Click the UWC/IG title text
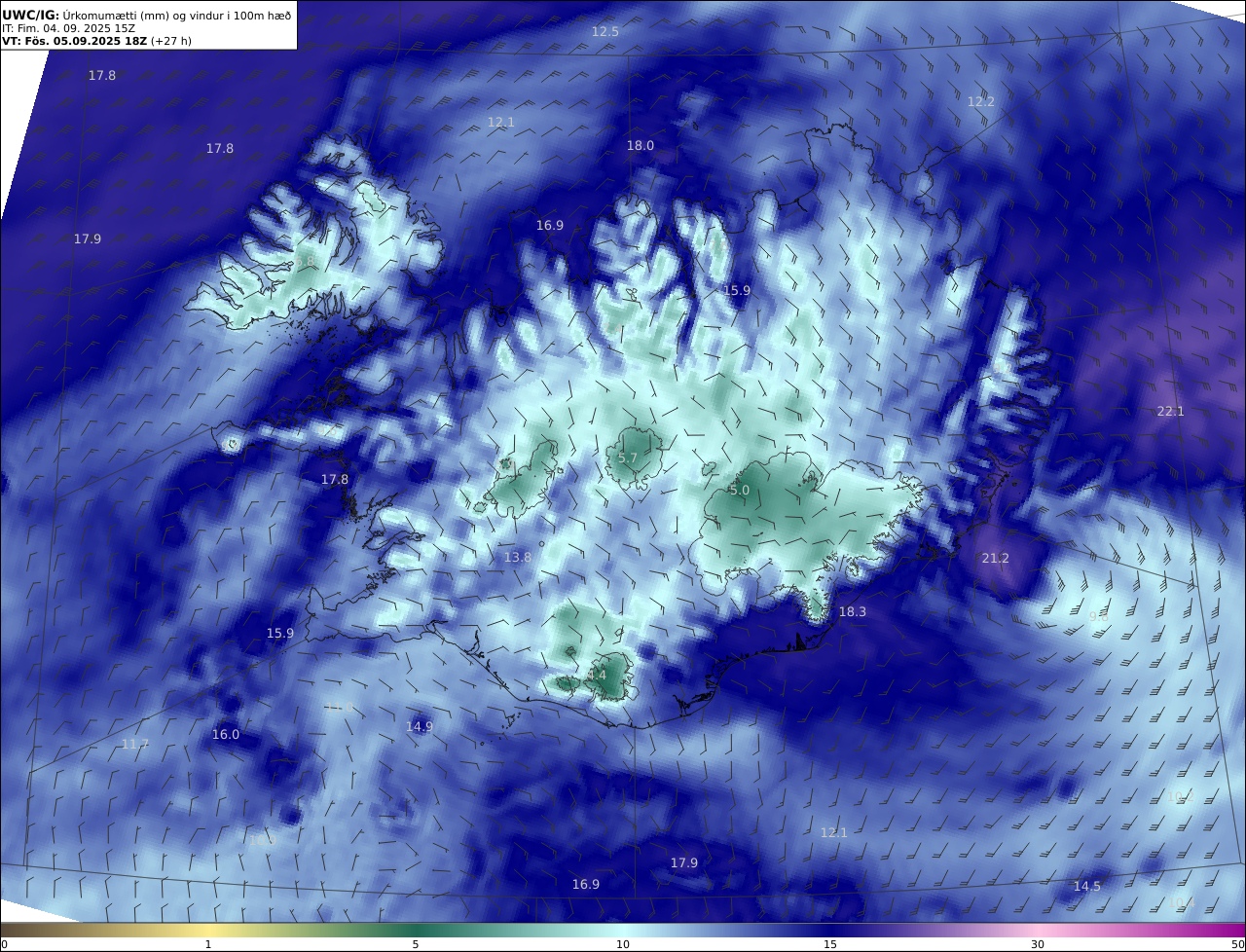Image resolution: width=1246 pixels, height=952 pixels. pos(30,15)
